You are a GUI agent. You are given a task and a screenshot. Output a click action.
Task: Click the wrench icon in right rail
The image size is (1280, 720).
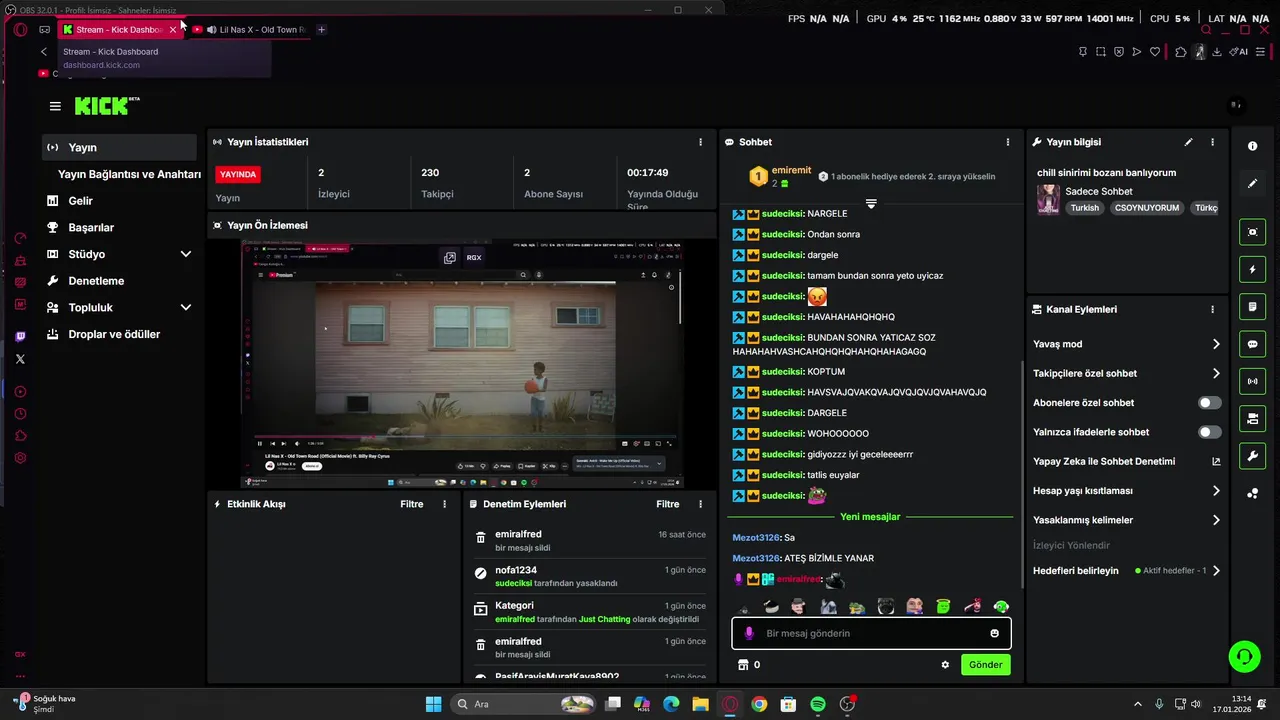(x=1252, y=456)
